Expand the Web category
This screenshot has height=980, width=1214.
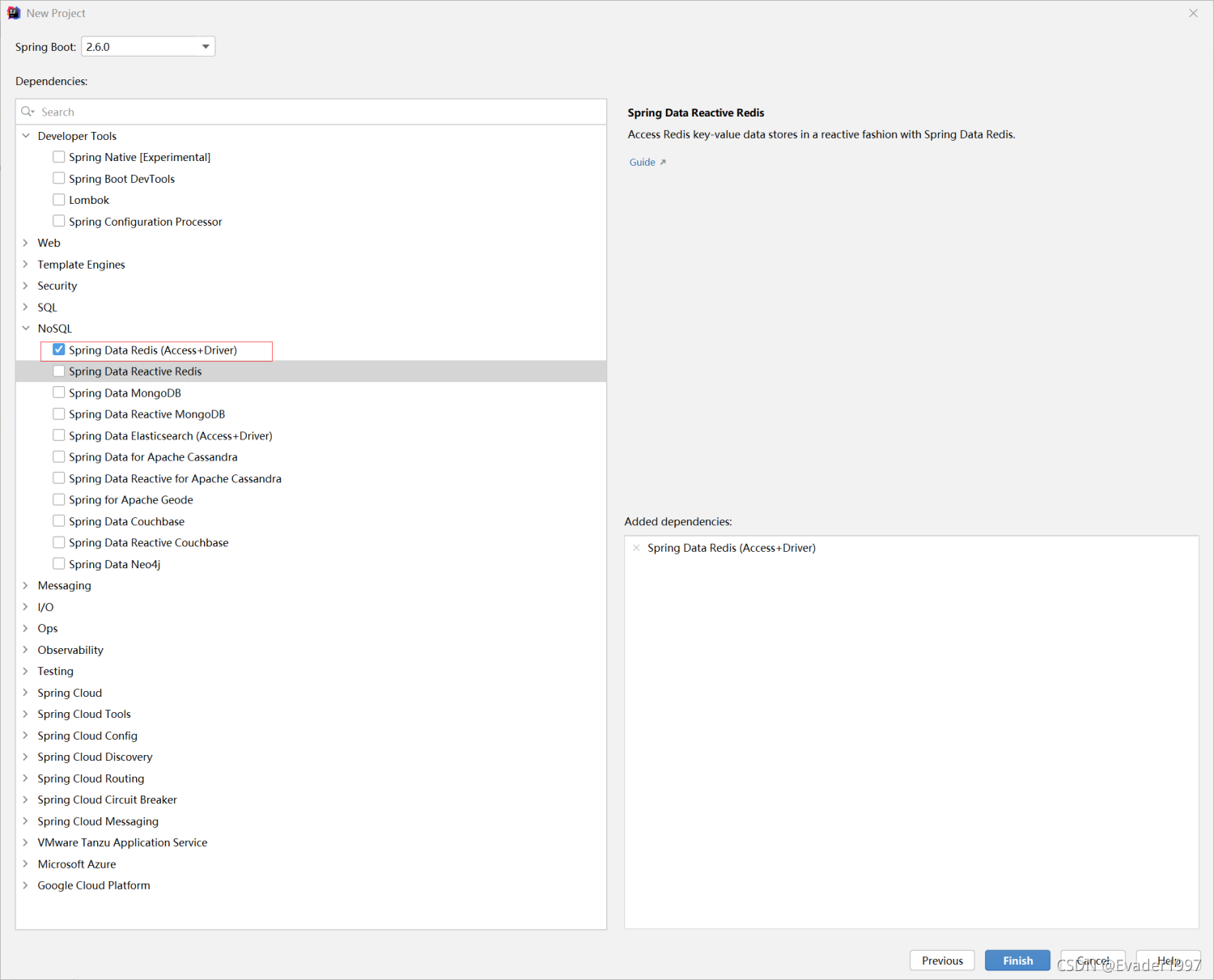tap(26, 243)
